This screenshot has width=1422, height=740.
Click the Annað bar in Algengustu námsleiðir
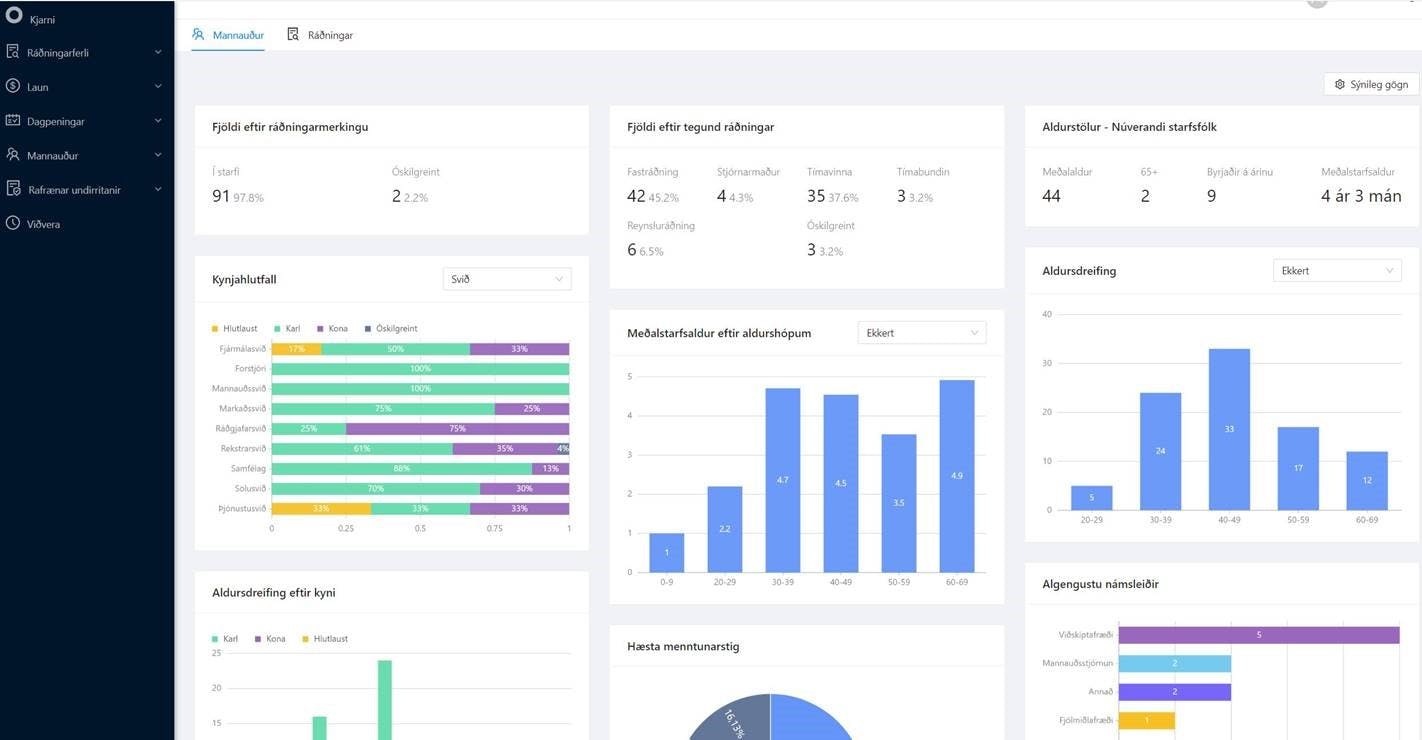point(1175,692)
